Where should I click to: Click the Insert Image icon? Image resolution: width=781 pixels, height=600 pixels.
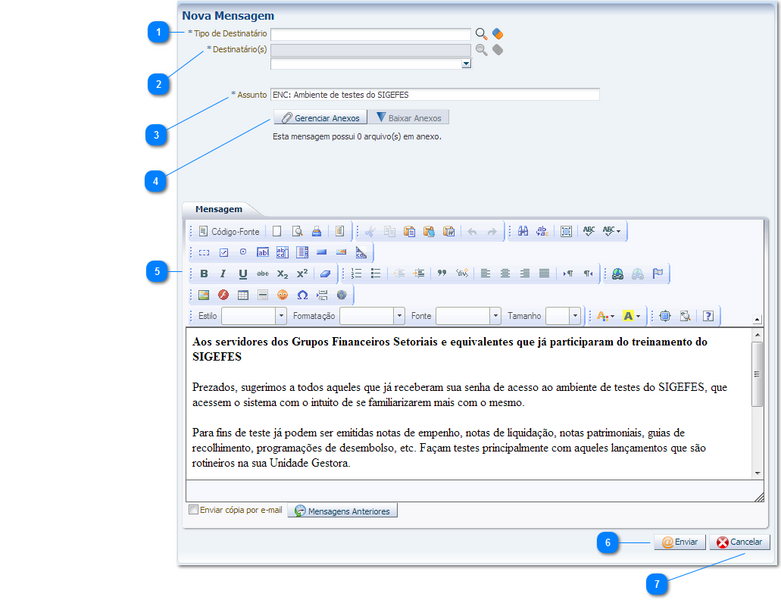pos(204,295)
